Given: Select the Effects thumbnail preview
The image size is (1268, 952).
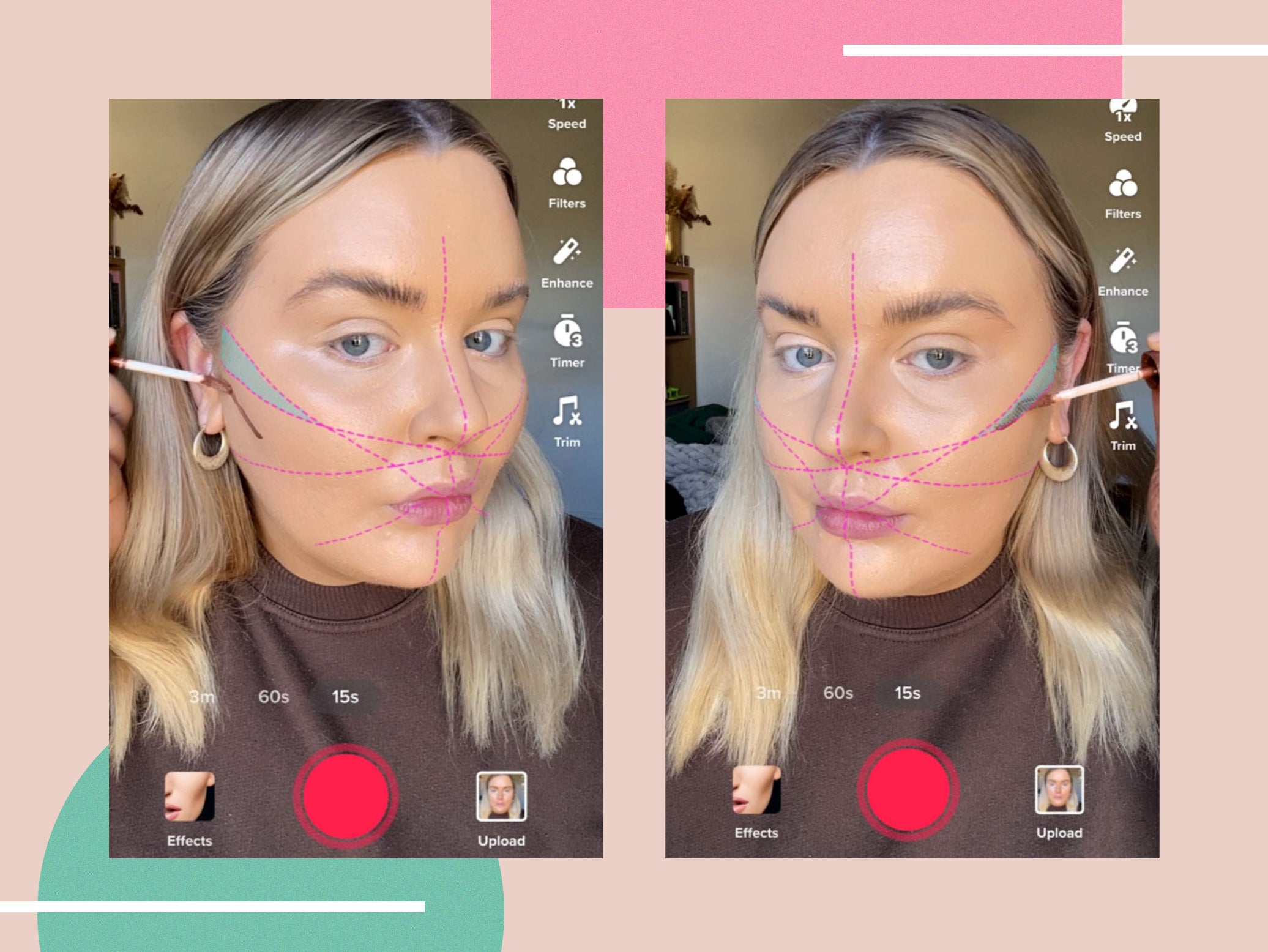Looking at the screenshot, I should (x=175, y=800).
